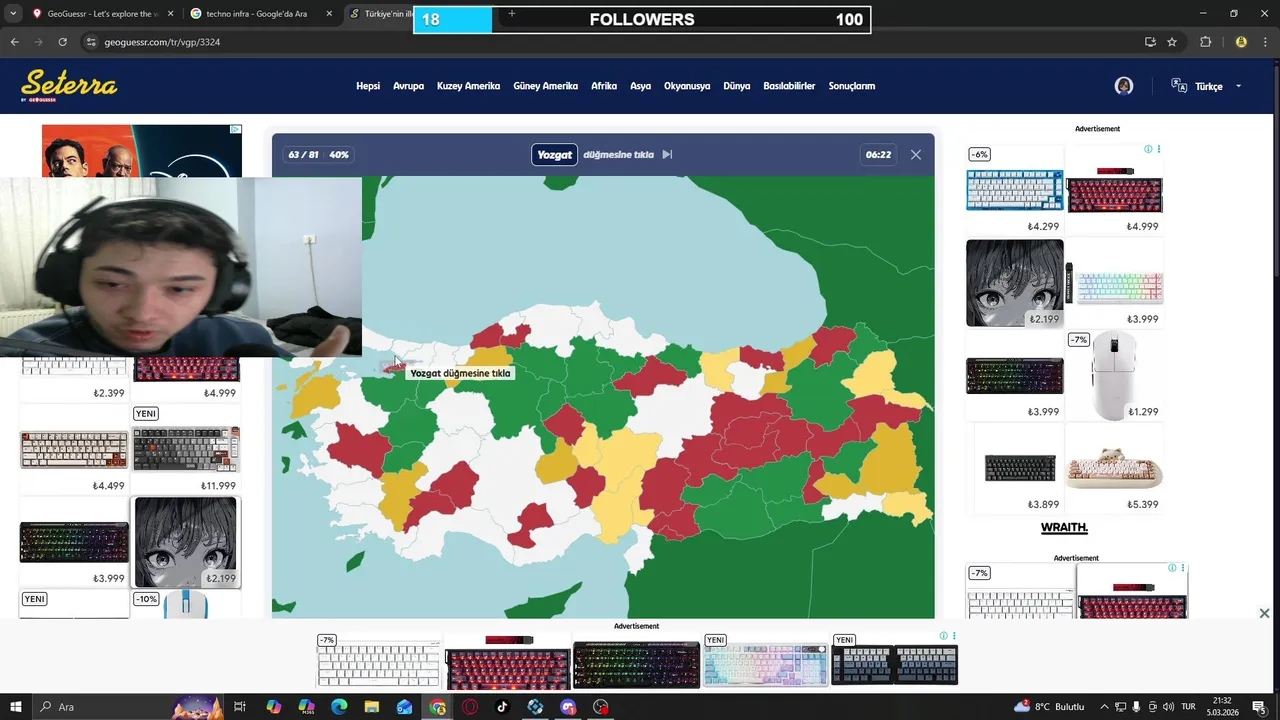View site information icon in address bar
1280x720 pixels.
(90, 42)
